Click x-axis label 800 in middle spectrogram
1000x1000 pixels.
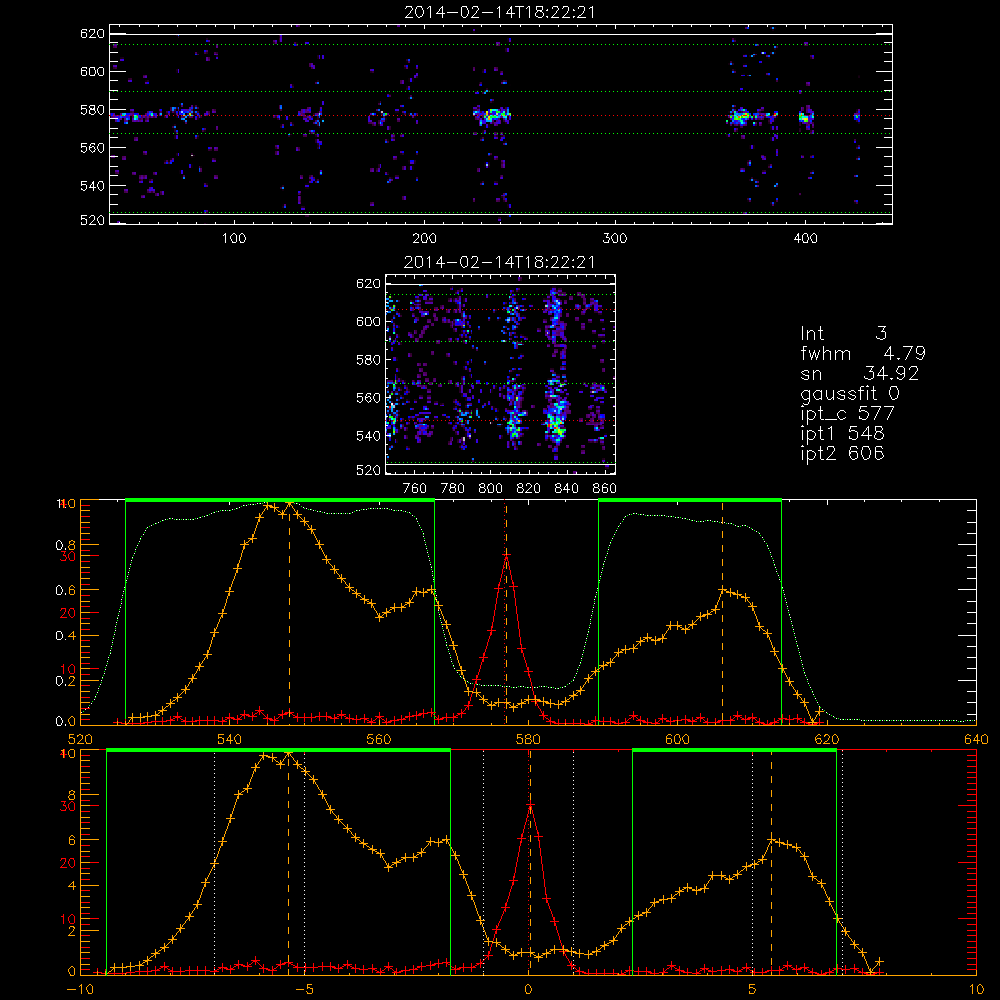tap(490, 489)
